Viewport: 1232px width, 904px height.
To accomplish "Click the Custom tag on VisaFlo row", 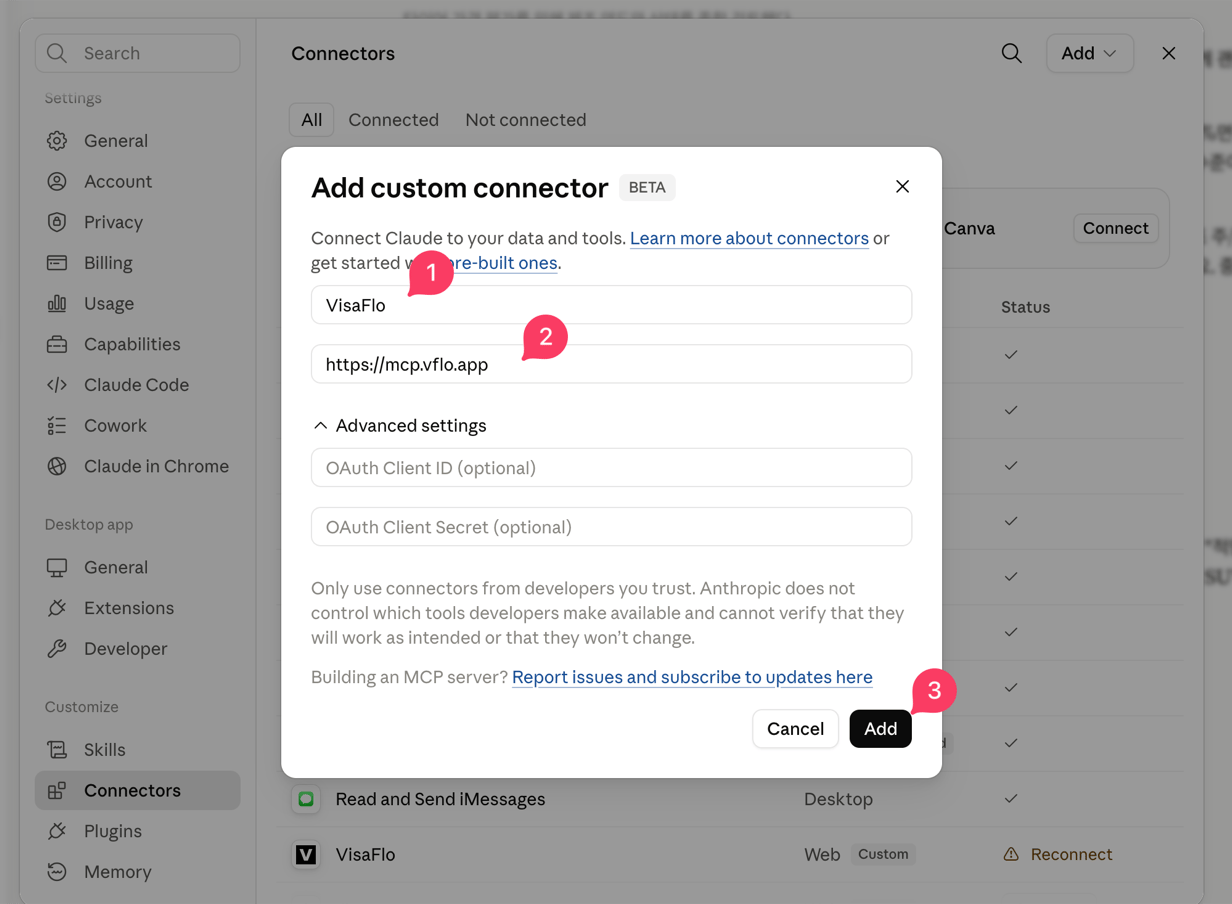I will (883, 854).
